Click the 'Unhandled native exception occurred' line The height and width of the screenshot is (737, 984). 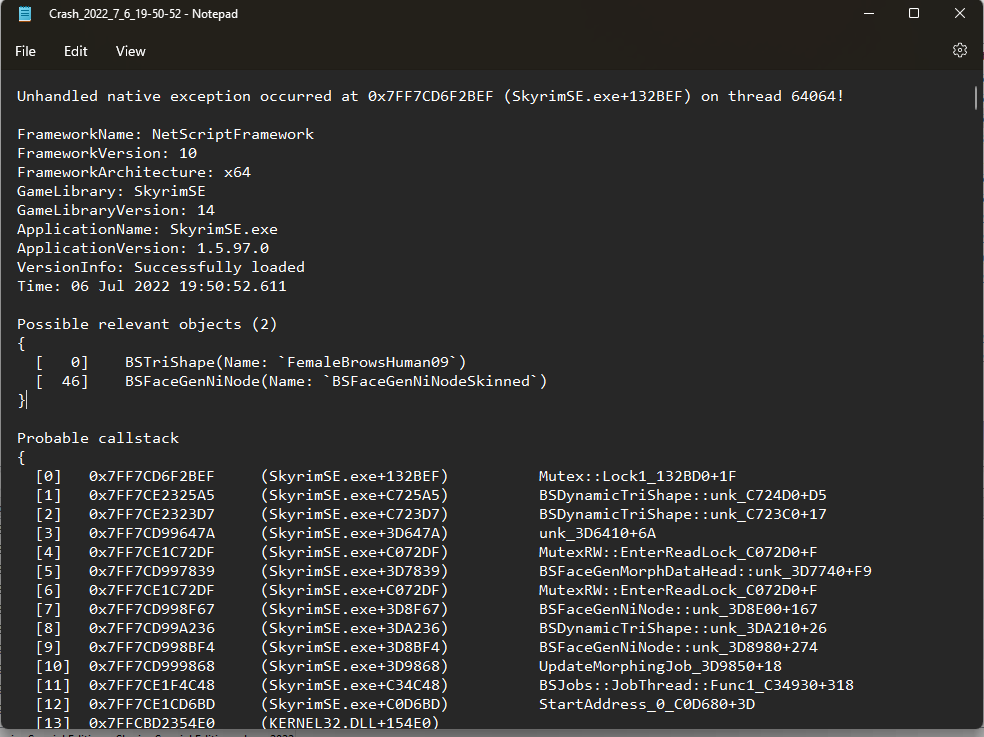tap(430, 96)
